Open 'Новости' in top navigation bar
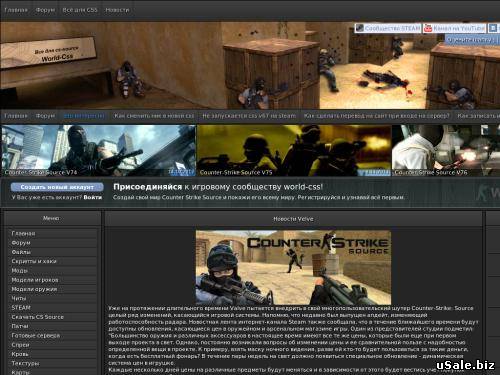The image size is (500, 375). coord(117,10)
